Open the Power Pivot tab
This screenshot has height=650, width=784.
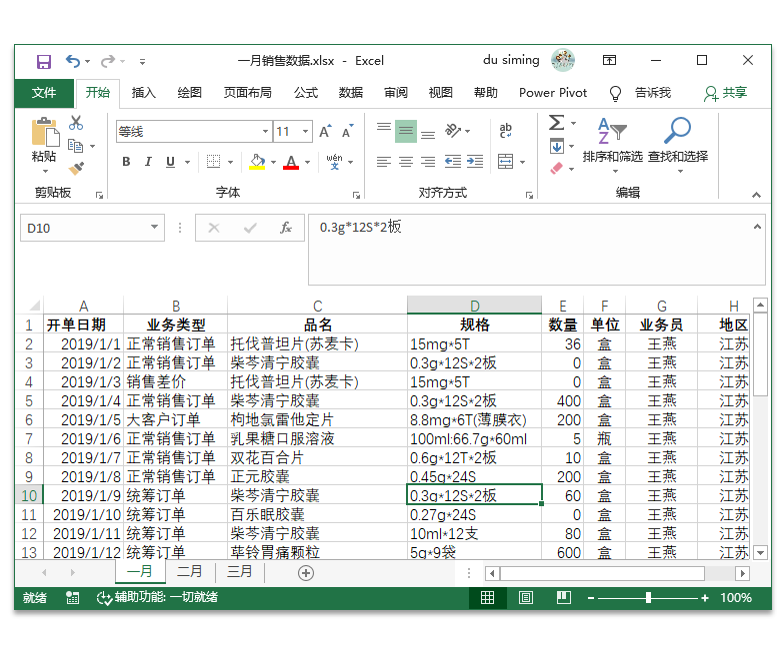[553, 93]
